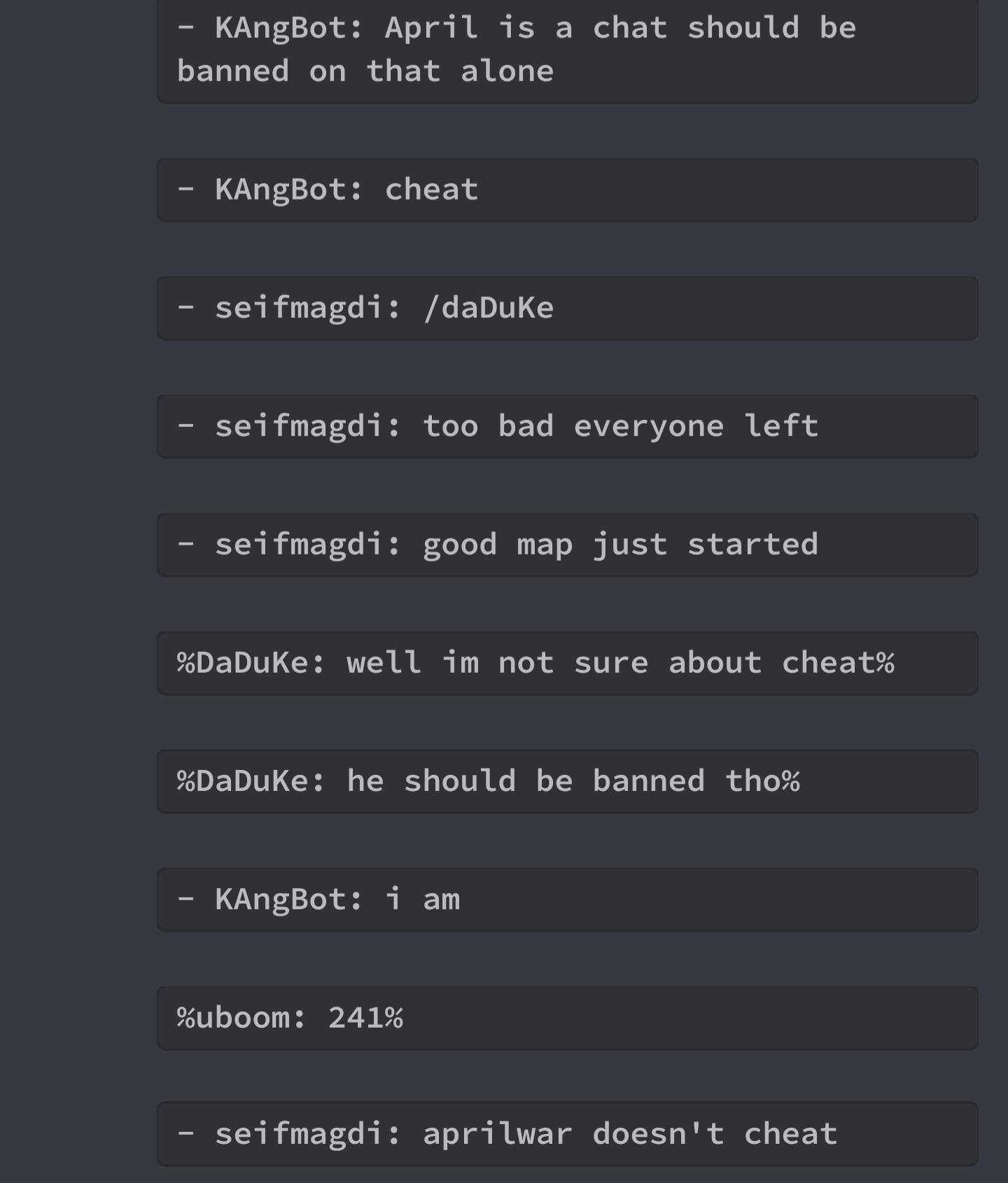Screen dimensions: 1008x1183
Task: Click the text "i am"
Action: 422,899
